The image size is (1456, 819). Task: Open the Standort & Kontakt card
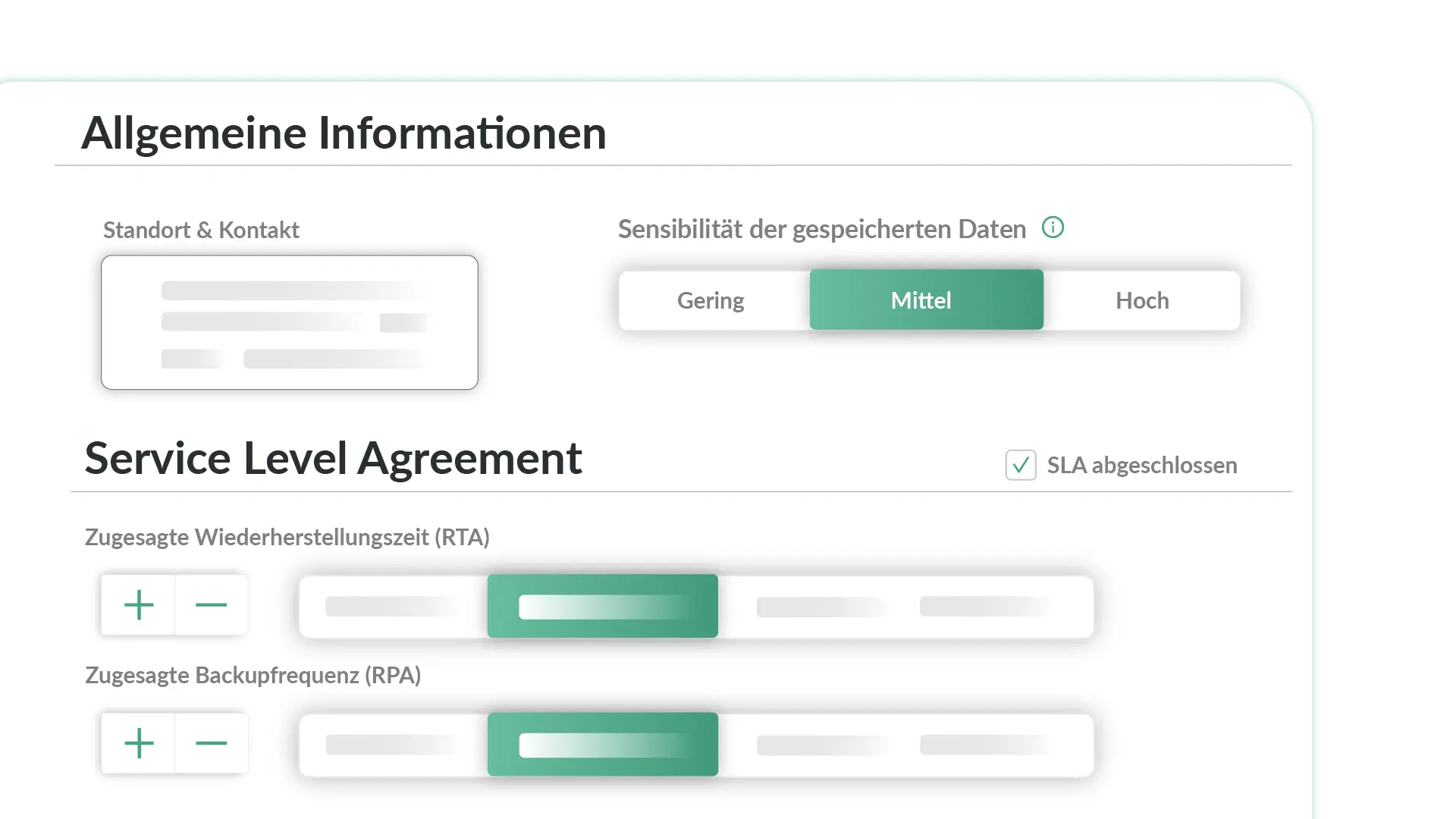pos(290,322)
